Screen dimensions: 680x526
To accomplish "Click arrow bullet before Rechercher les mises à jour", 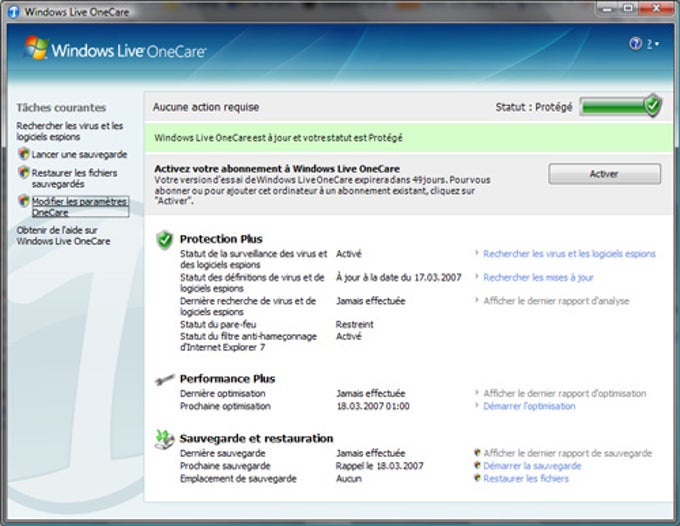I will pyautogui.click(x=477, y=276).
